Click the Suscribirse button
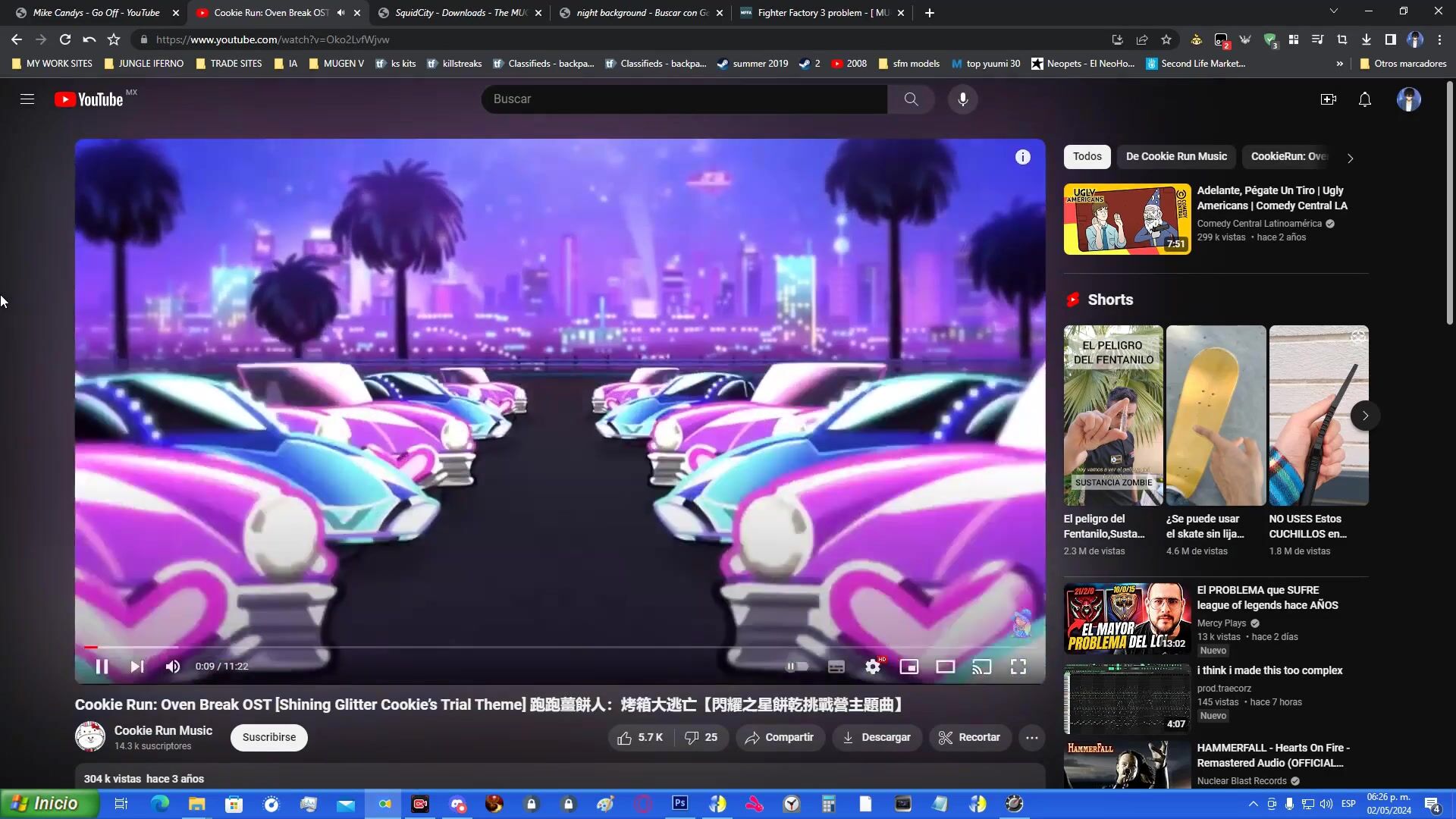This screenshot has height=819, width=1456. [x=269, y=737]
